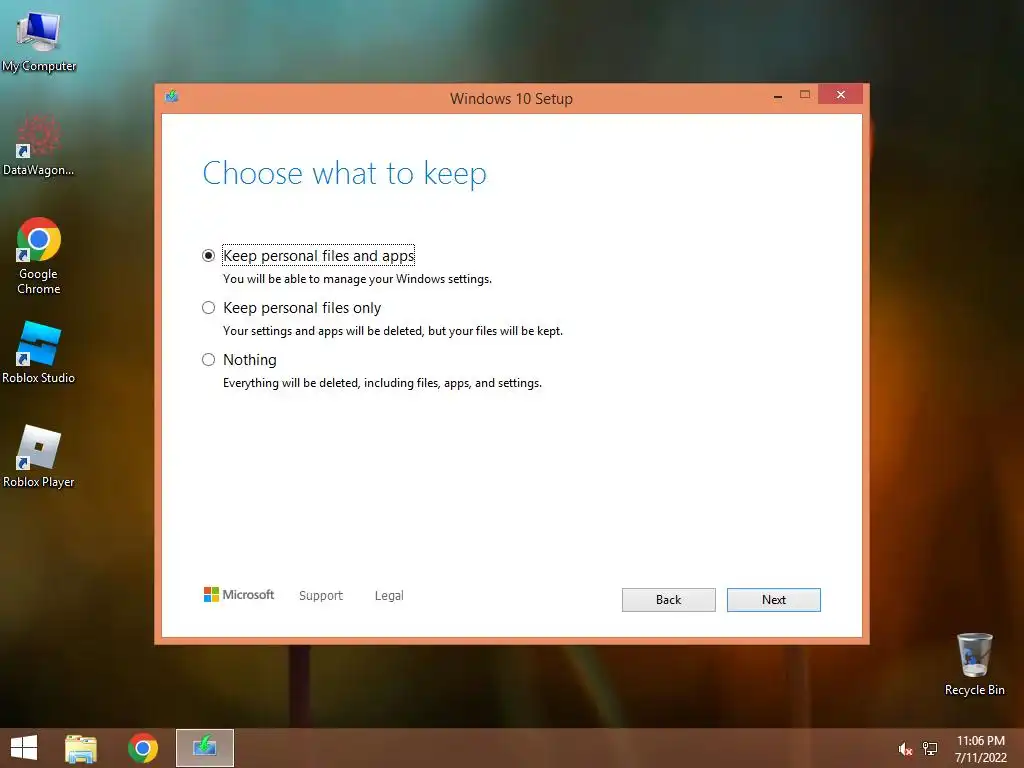Go Back to the previous setup page
Screen dimensions: 1024x768
pyautogui.click(x=669, y=600)
